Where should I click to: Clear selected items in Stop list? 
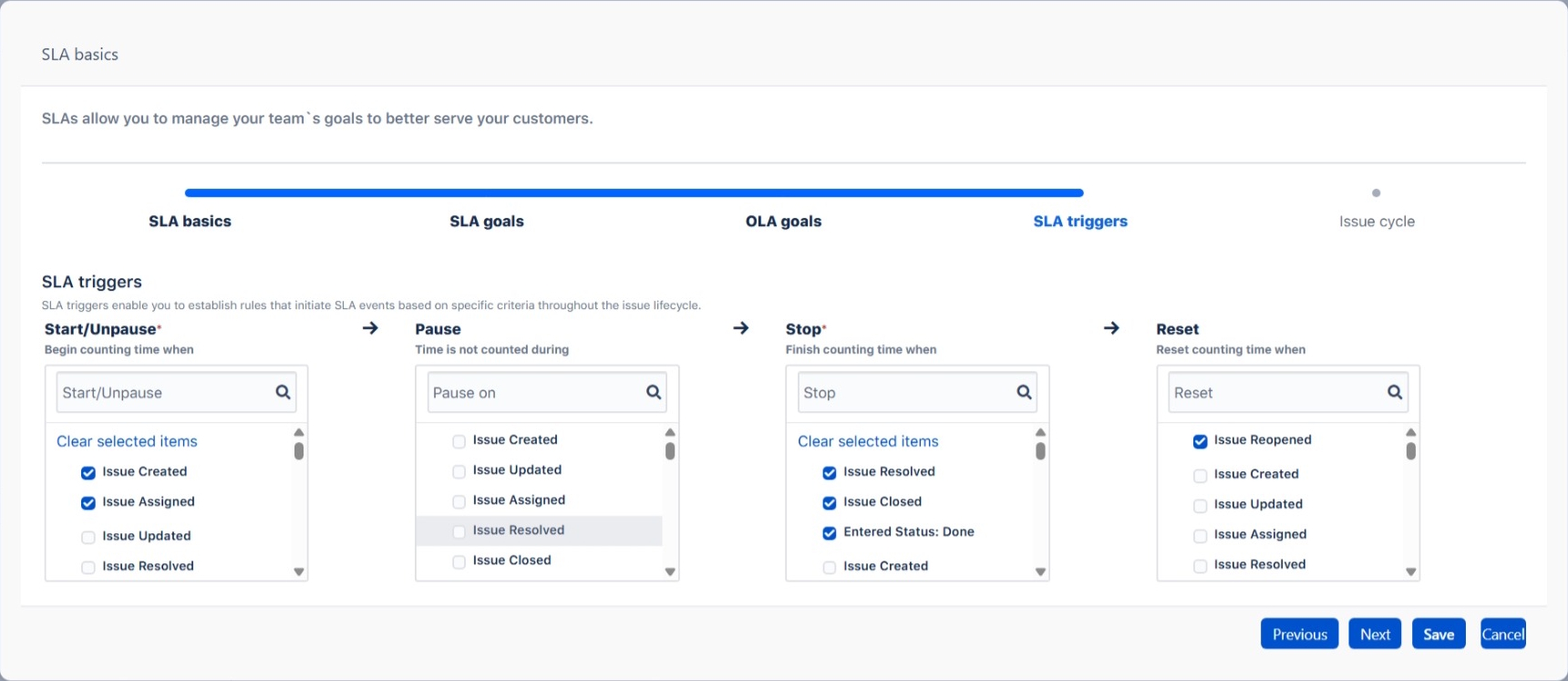click(868, 441)
